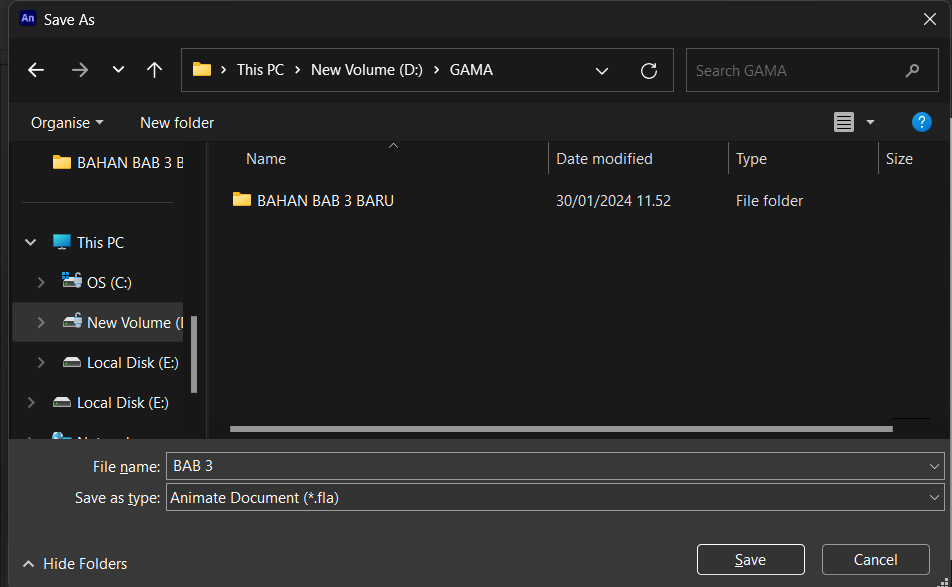Expand the OS (C:) drive node
This screenshot has height=587, width=952.
point(41,283)
